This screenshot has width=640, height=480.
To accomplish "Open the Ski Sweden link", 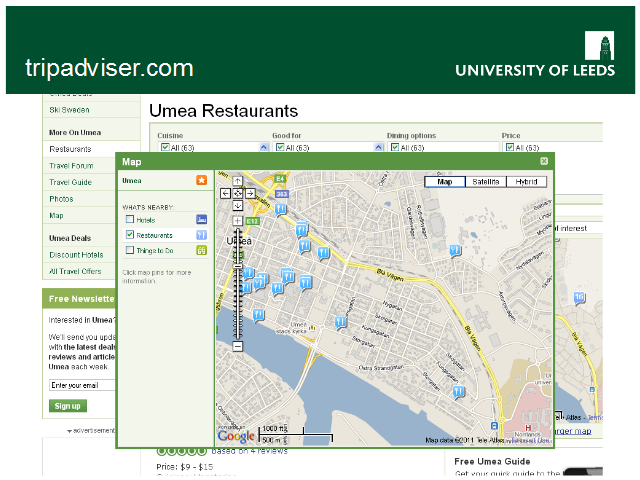I will pos(69,110).
